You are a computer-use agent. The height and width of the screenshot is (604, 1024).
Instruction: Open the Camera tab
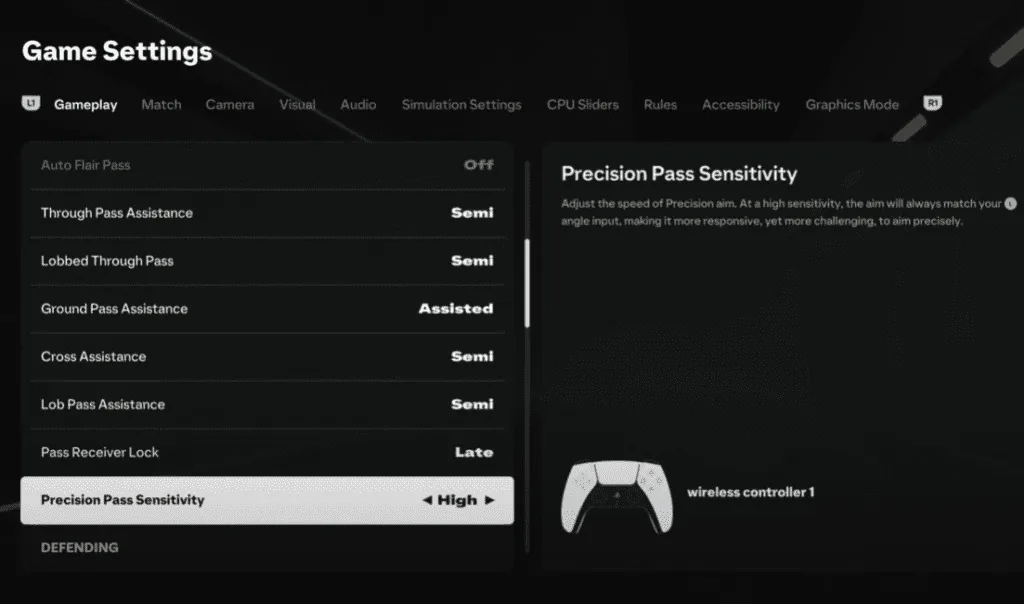[x=230, y=105]
